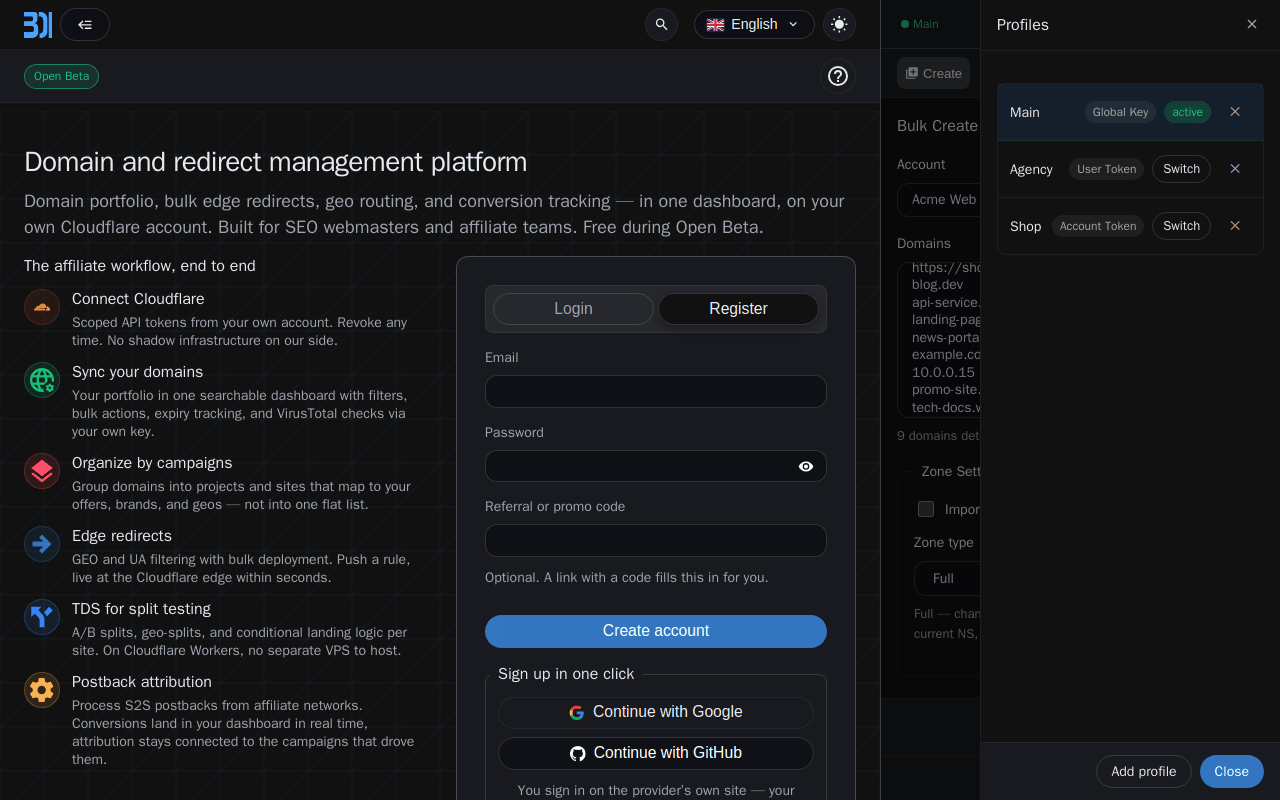The width and height of the screenshot is (1280, 800).
Task: Click the Postback attribution gear icon
Action: [42, 690]
